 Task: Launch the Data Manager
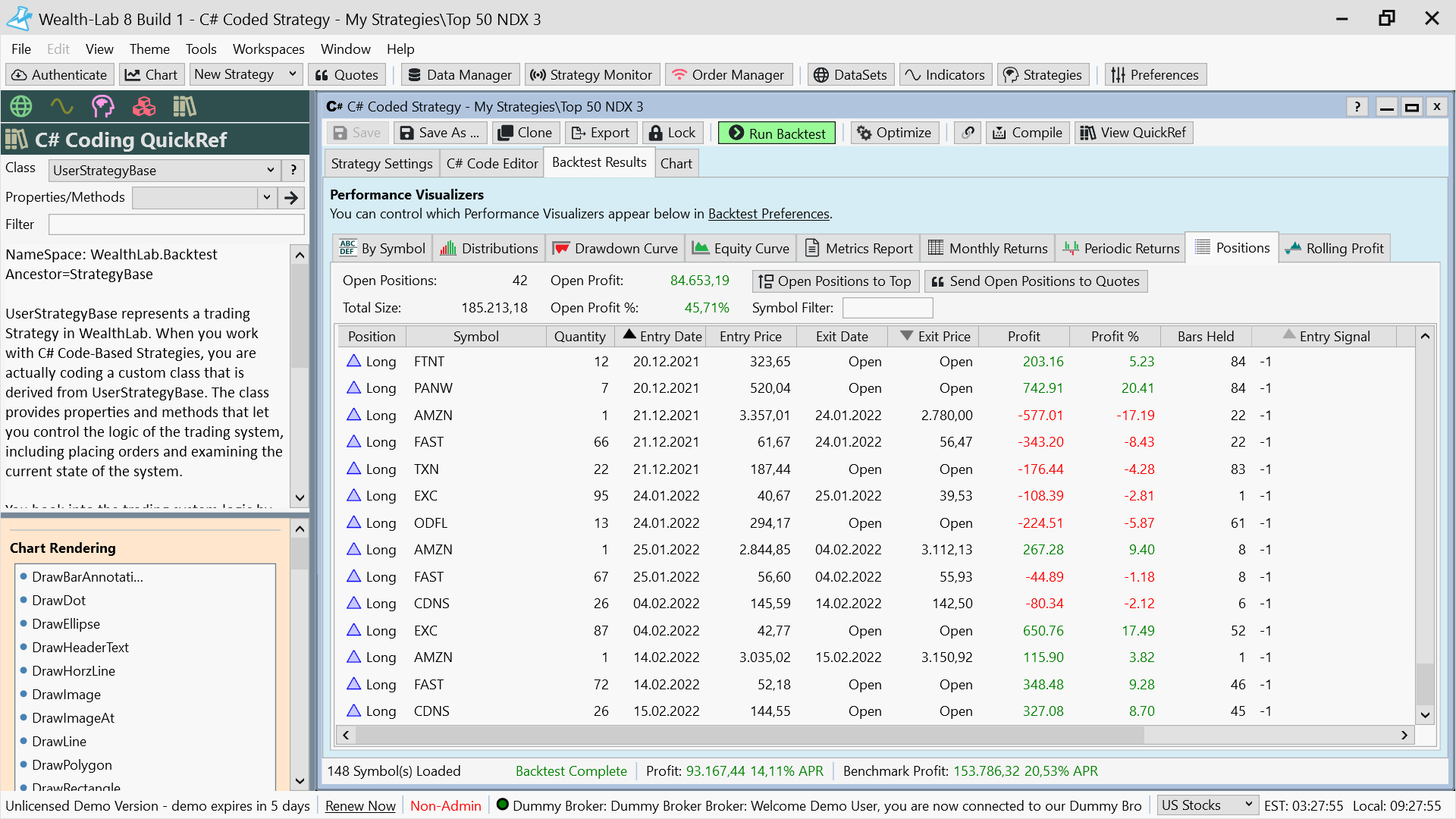pos(460,75)
